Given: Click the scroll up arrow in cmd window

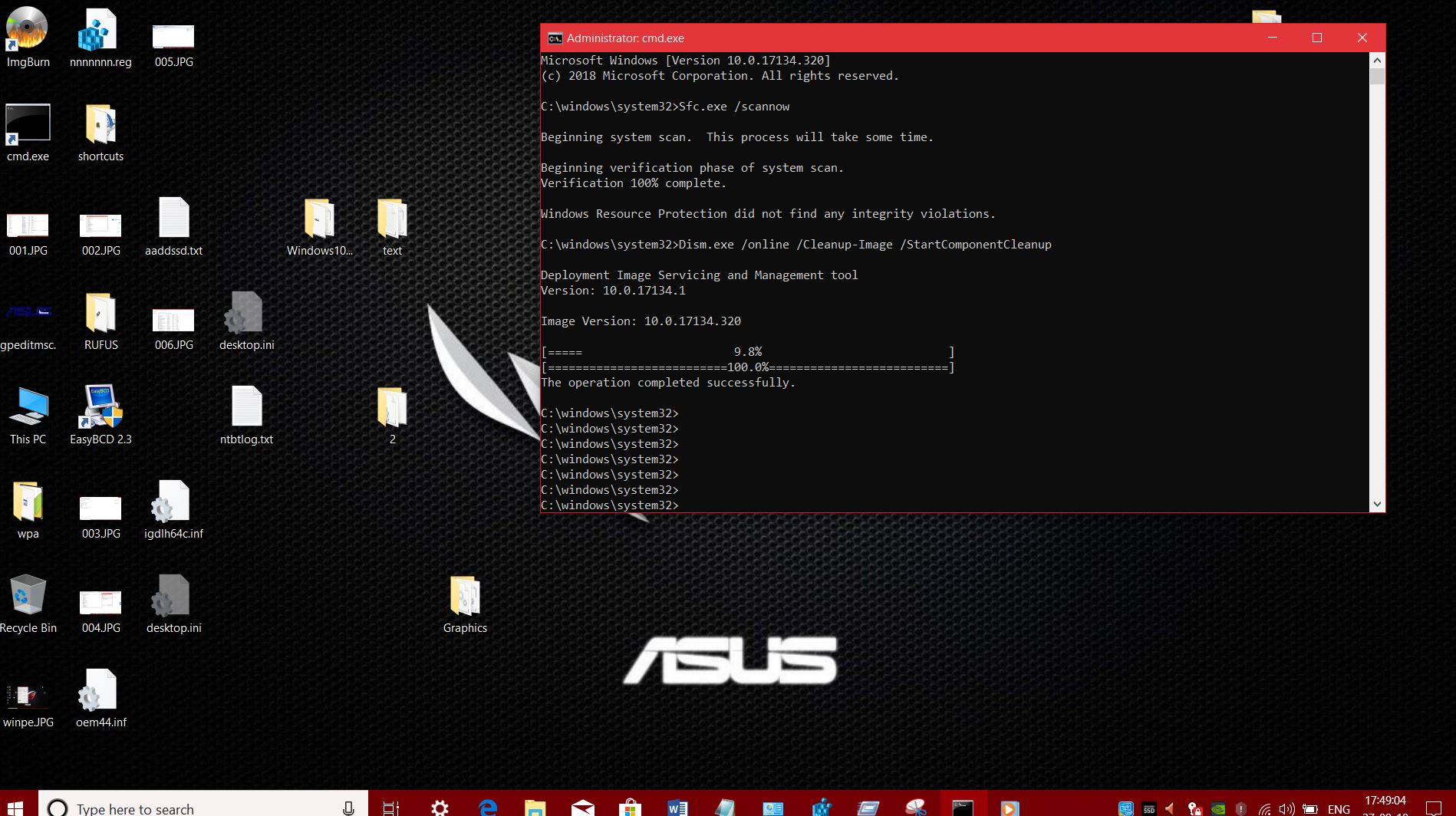Looking at the screenshot, I should (x=1377, y=60).
